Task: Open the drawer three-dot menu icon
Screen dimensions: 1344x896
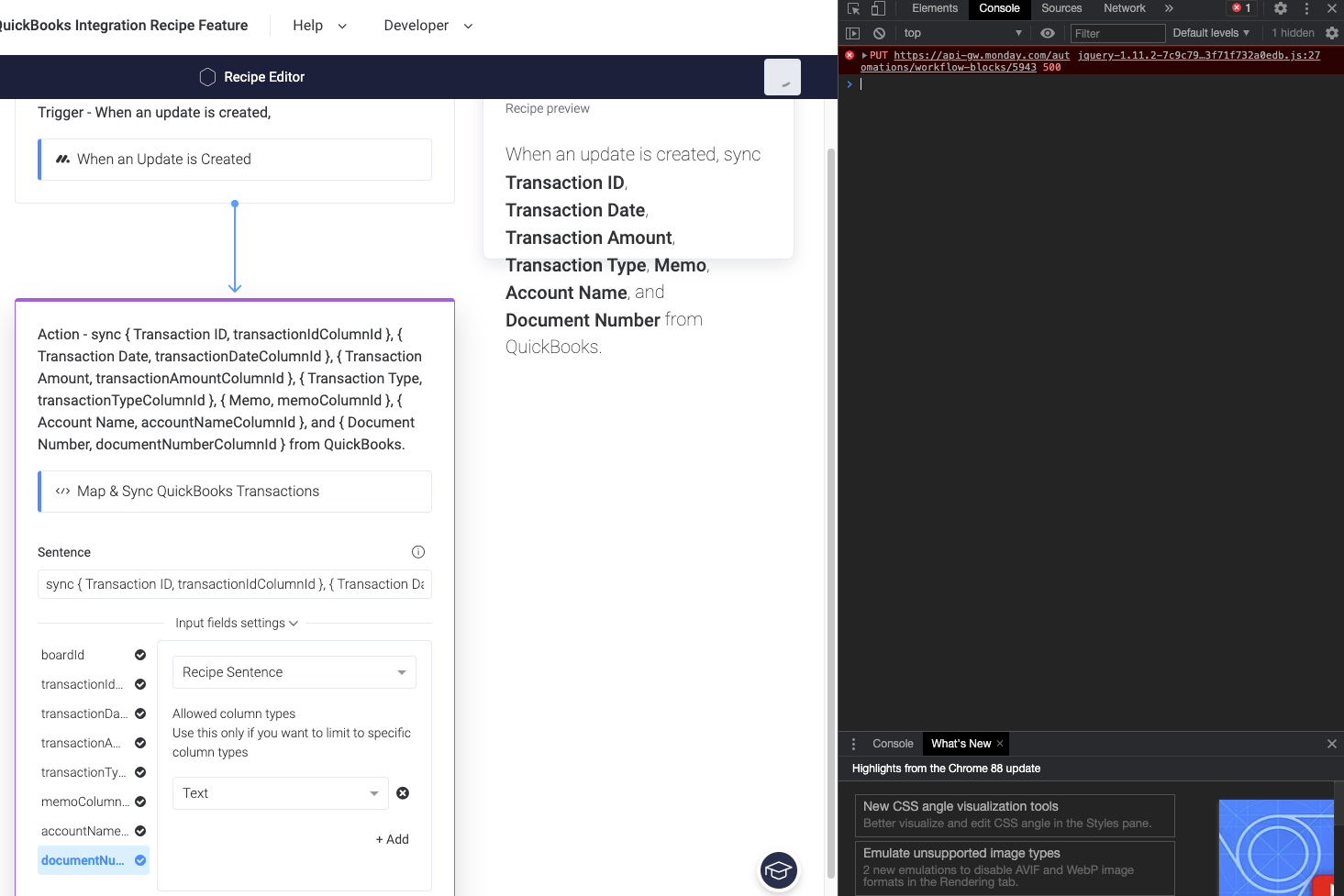Action: (x=854, y=744)
